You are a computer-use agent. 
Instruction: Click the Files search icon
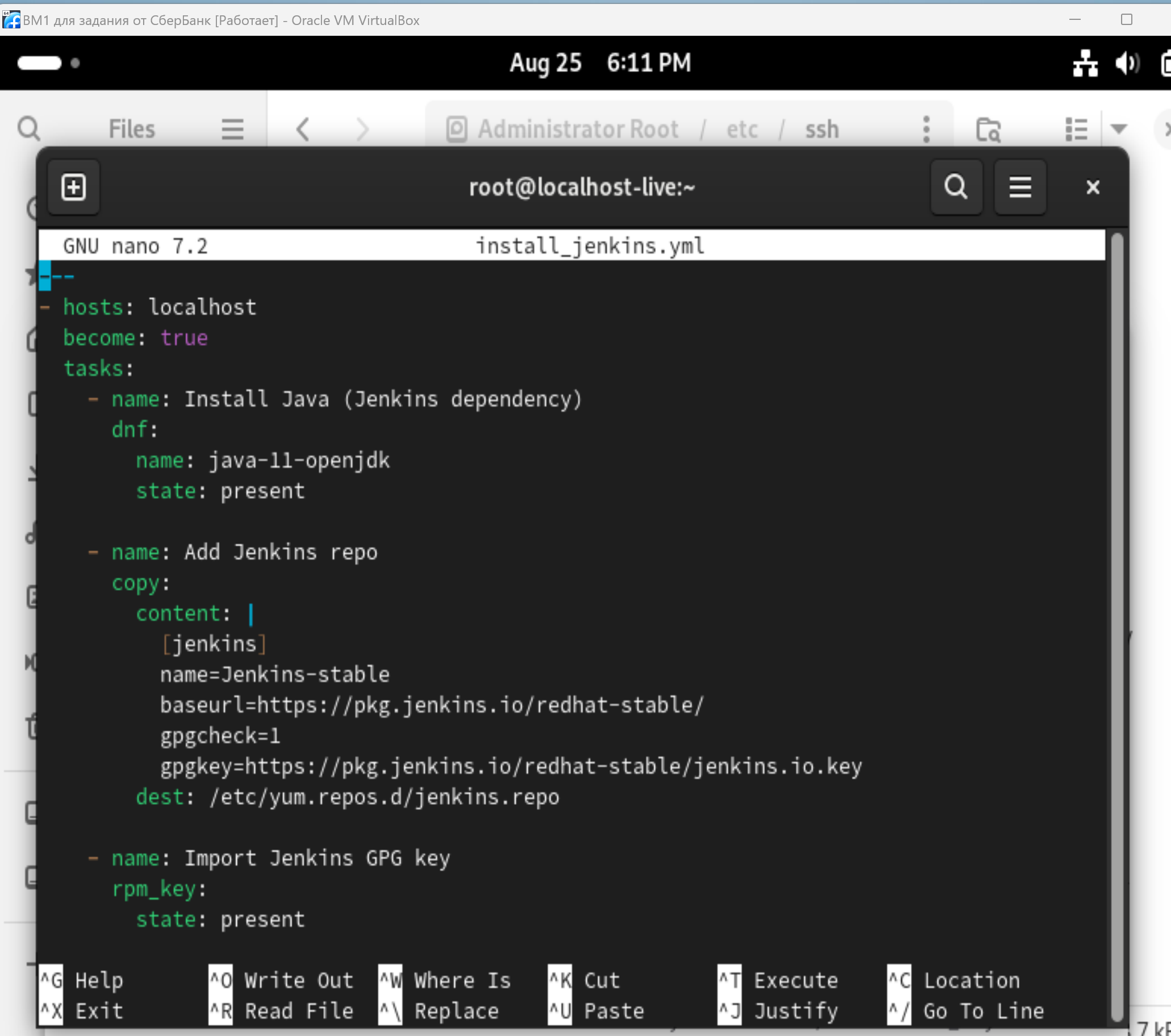pyautogui.click(x=28, y=128)
